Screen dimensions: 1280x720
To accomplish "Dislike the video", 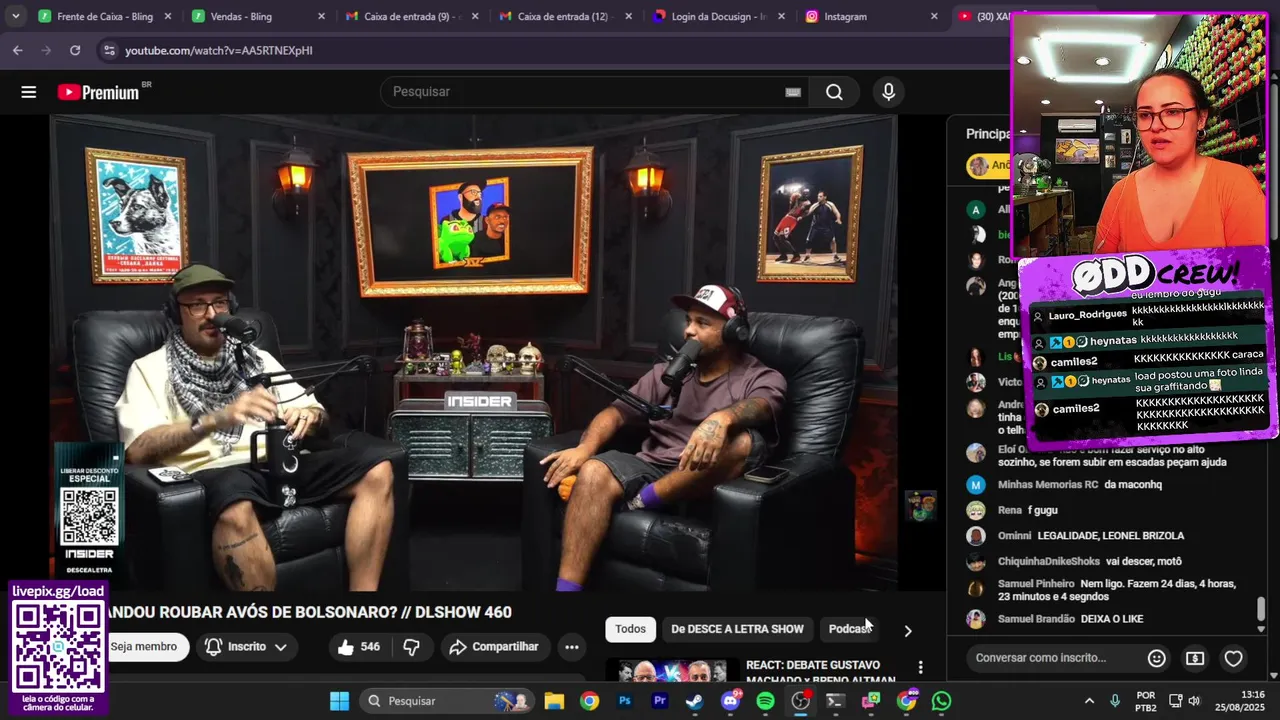I will [x=411, y=647].
